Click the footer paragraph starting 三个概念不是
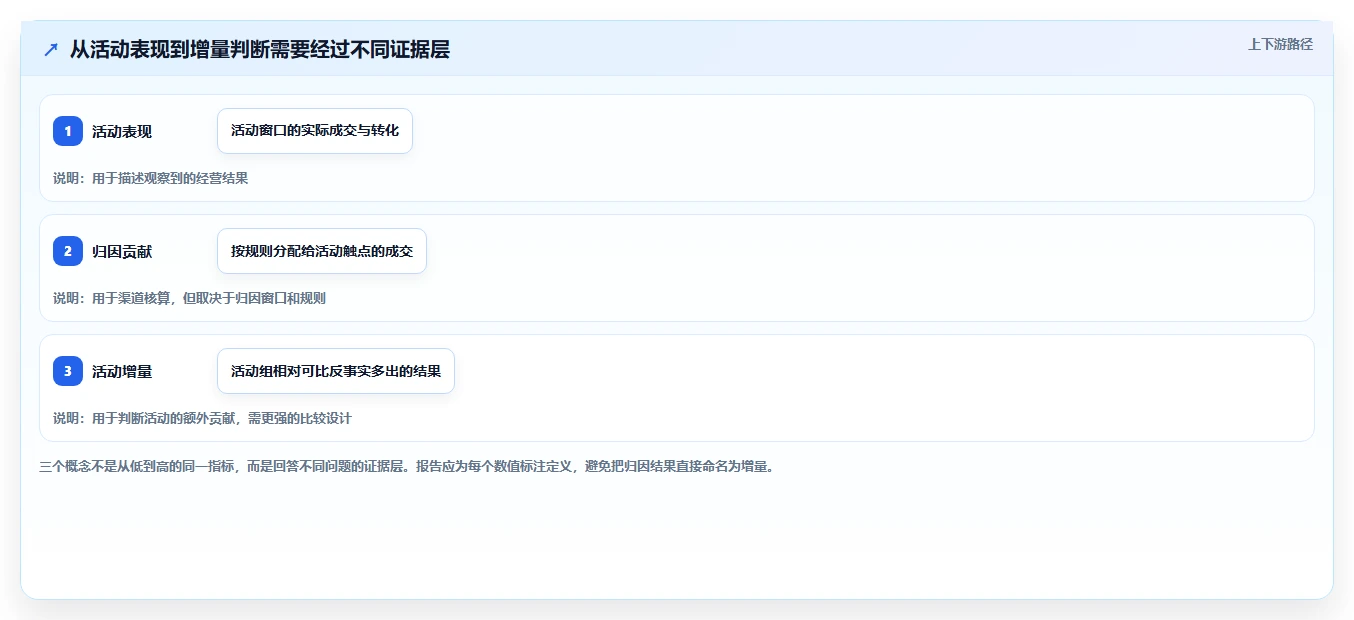The image size is (1354, 620). point(407,466)
